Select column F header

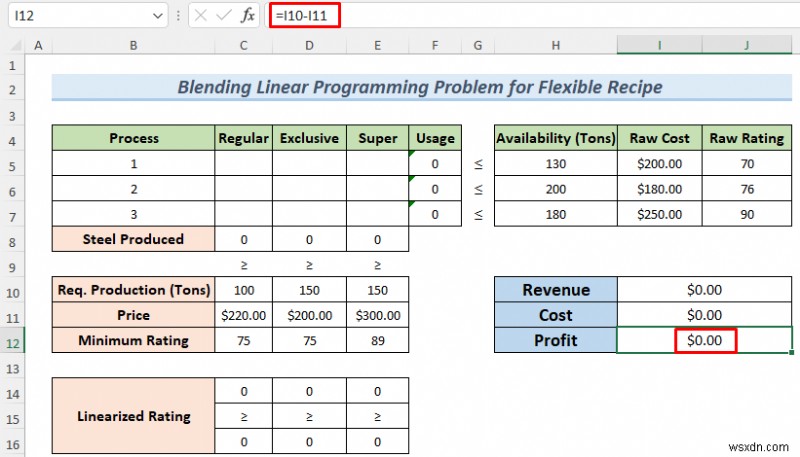(x=435, y=45)
